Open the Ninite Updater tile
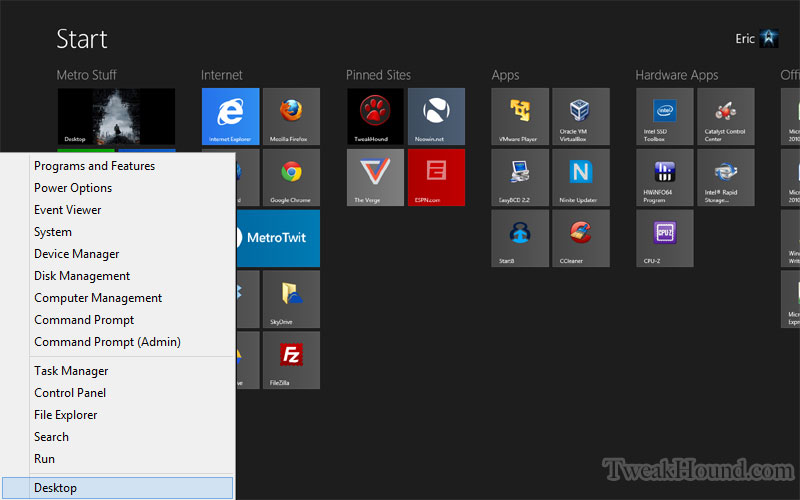The height and width of the screenshot is (500, 800). [x=581, y=178]
